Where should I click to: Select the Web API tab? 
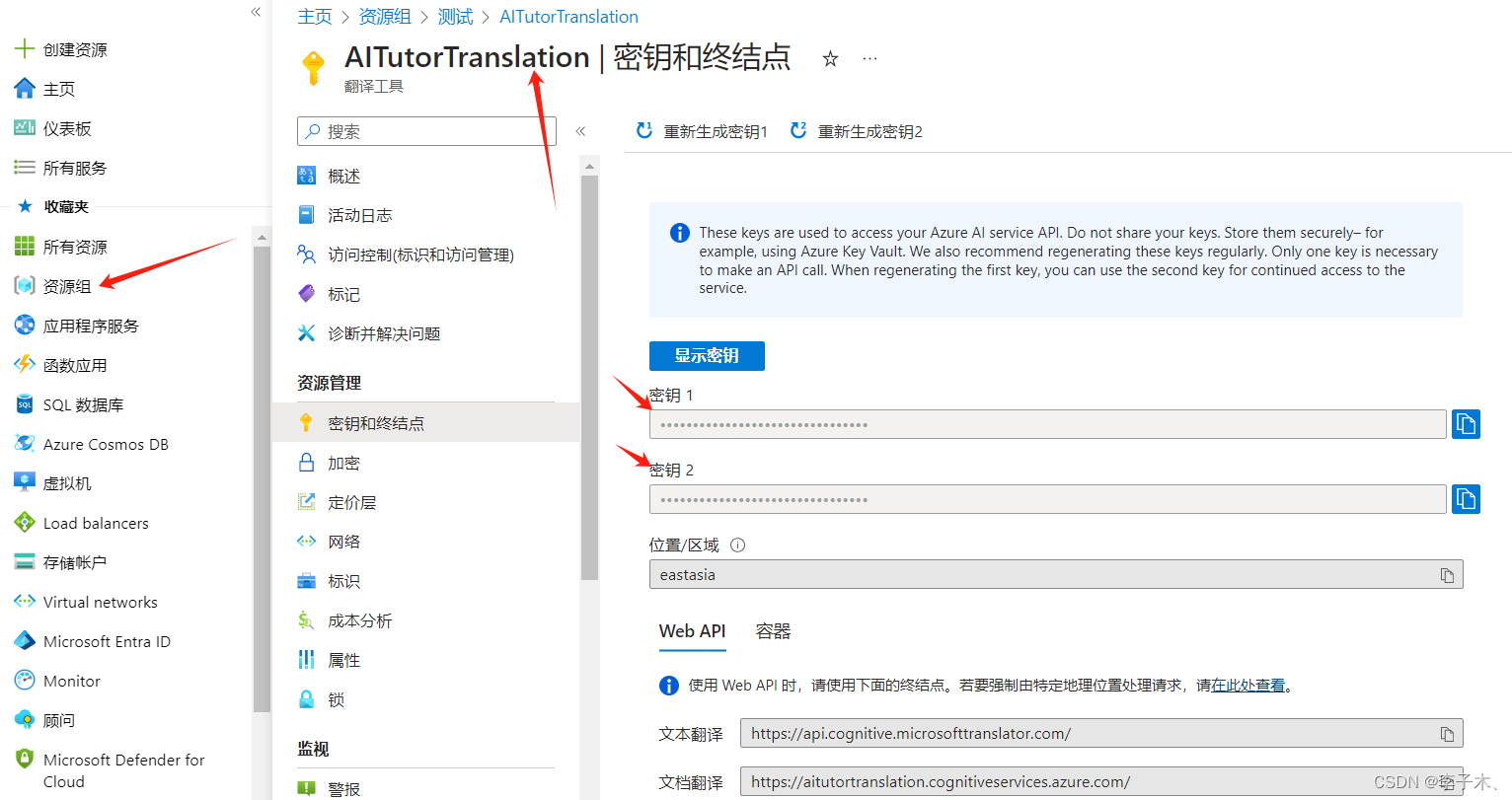pyautogui.click(x=692, y=630)
